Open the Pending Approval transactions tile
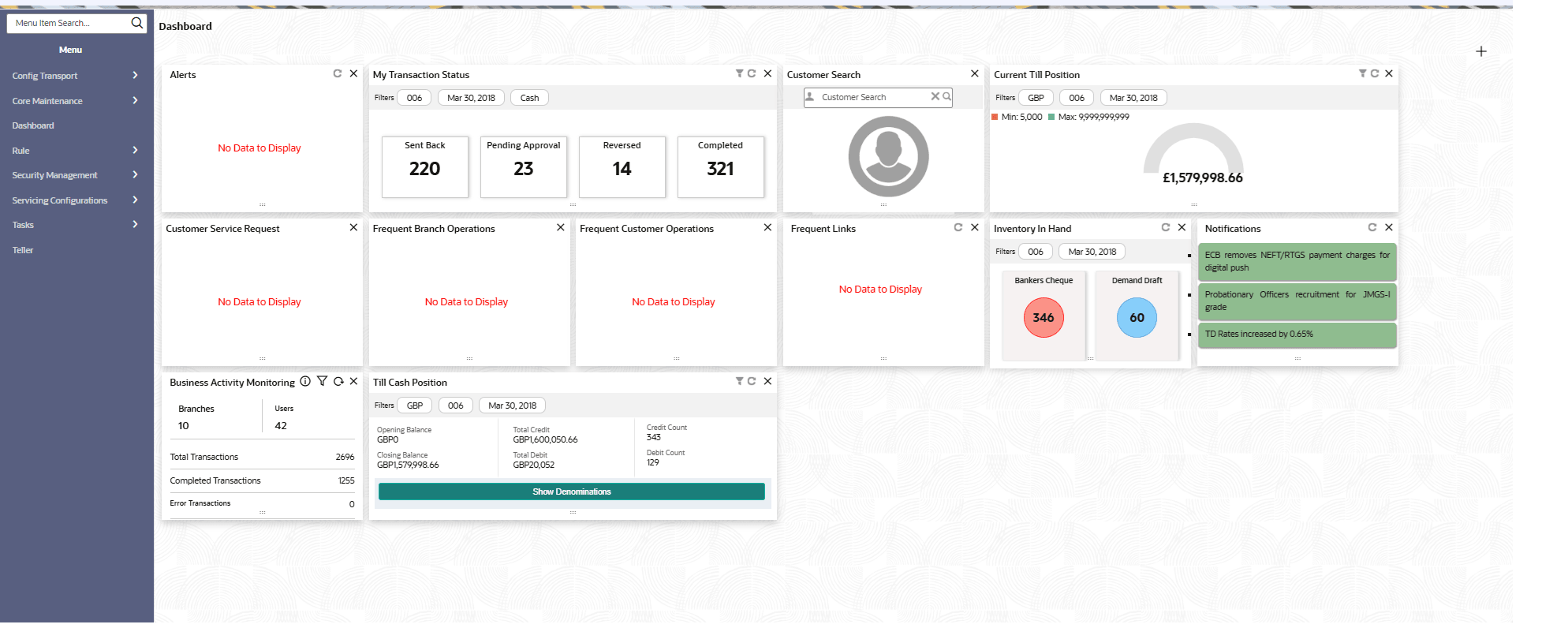 tap(524, 167)
